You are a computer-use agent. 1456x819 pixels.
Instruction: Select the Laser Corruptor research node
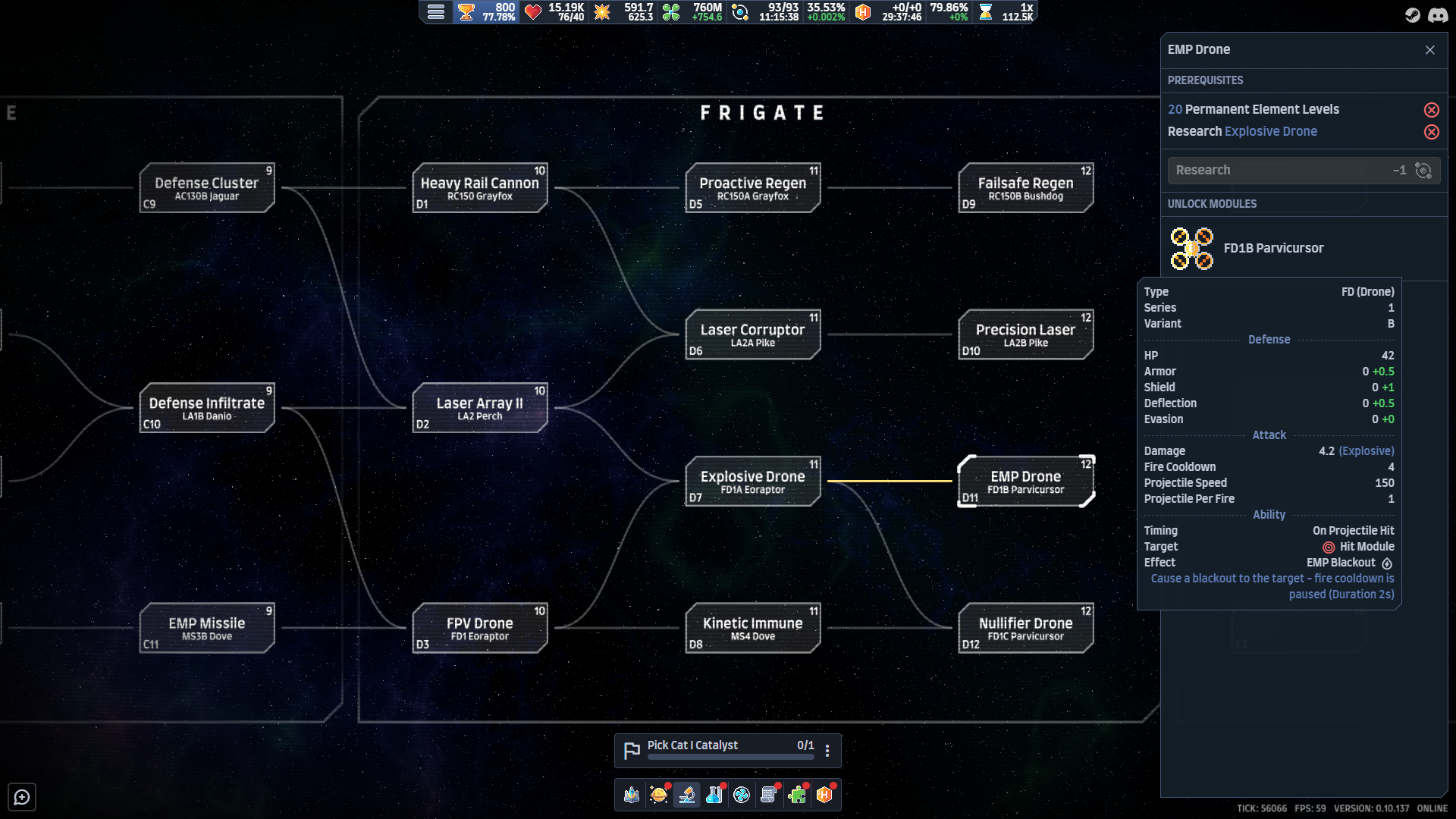coord(752,334)
